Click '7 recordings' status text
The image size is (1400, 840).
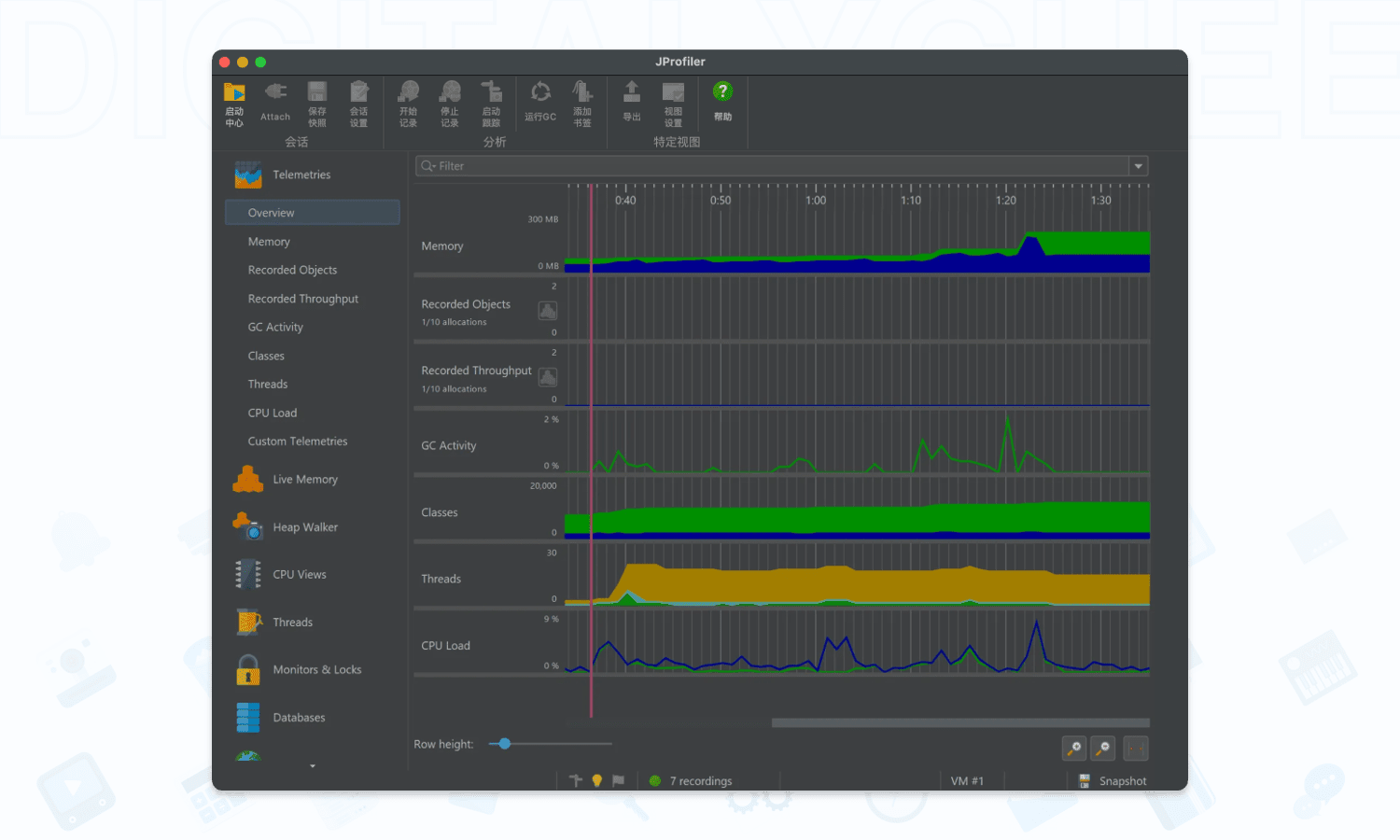[x=701, y=781]
